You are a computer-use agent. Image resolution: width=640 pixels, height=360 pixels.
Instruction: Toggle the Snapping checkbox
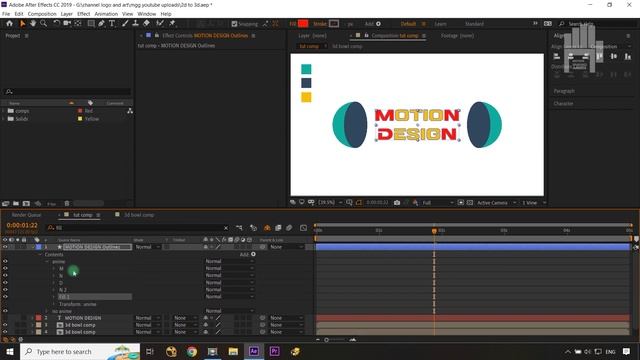[234, 24]
